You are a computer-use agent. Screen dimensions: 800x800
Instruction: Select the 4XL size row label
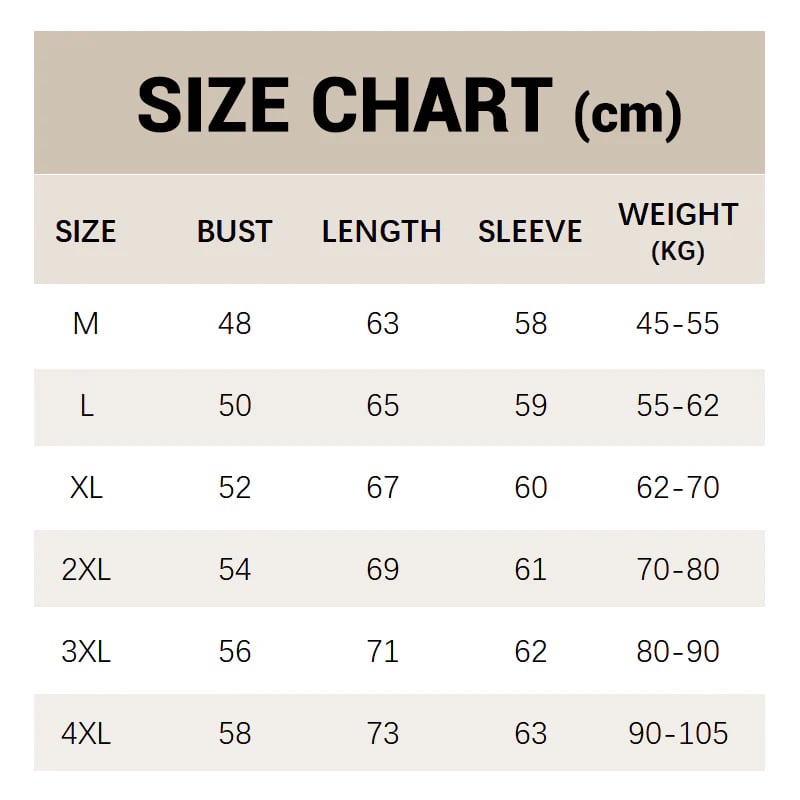coord(86,734)
